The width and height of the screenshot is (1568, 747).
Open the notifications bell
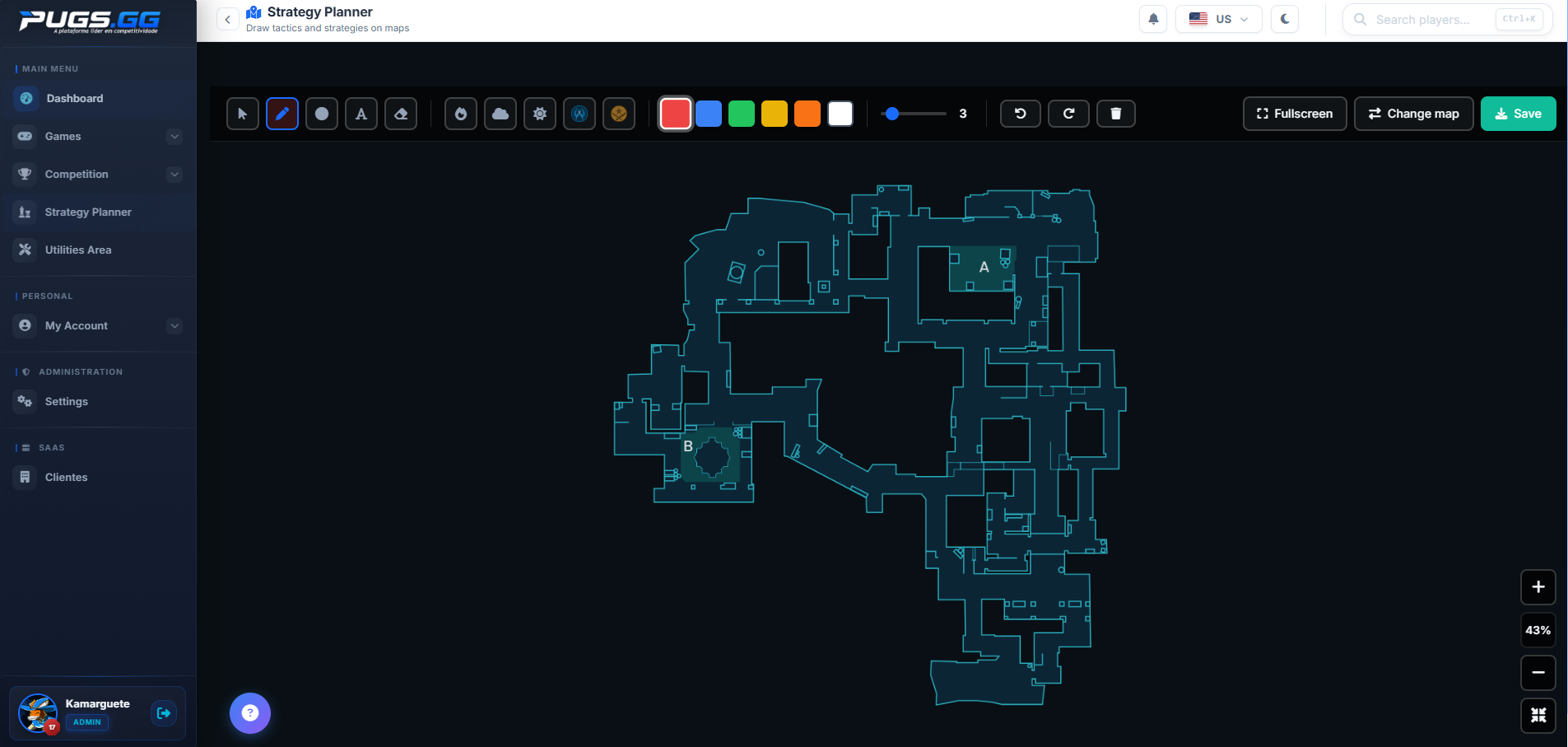[1153, 19]
